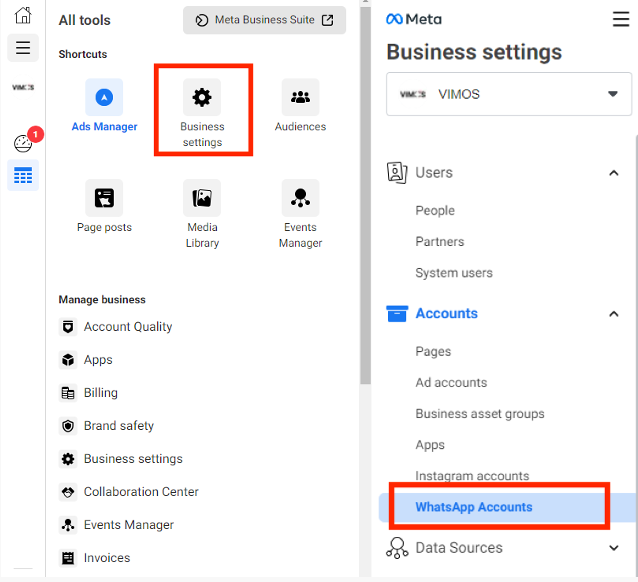Click the Brand safety shield icon
Viewport: 638px width, 582px height.
click(x=68, y=426)
